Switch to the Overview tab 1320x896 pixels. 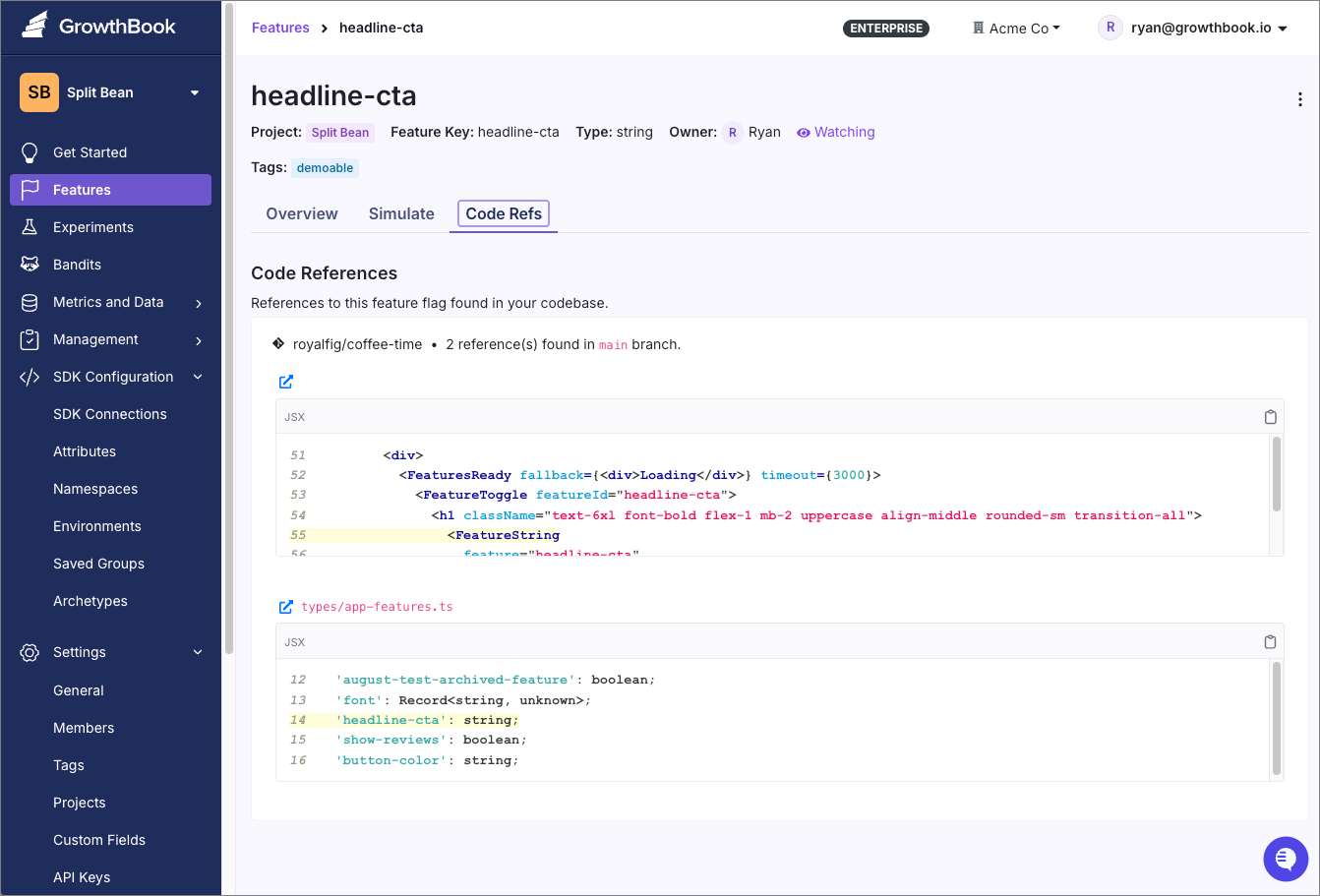(x=301, y=213)
